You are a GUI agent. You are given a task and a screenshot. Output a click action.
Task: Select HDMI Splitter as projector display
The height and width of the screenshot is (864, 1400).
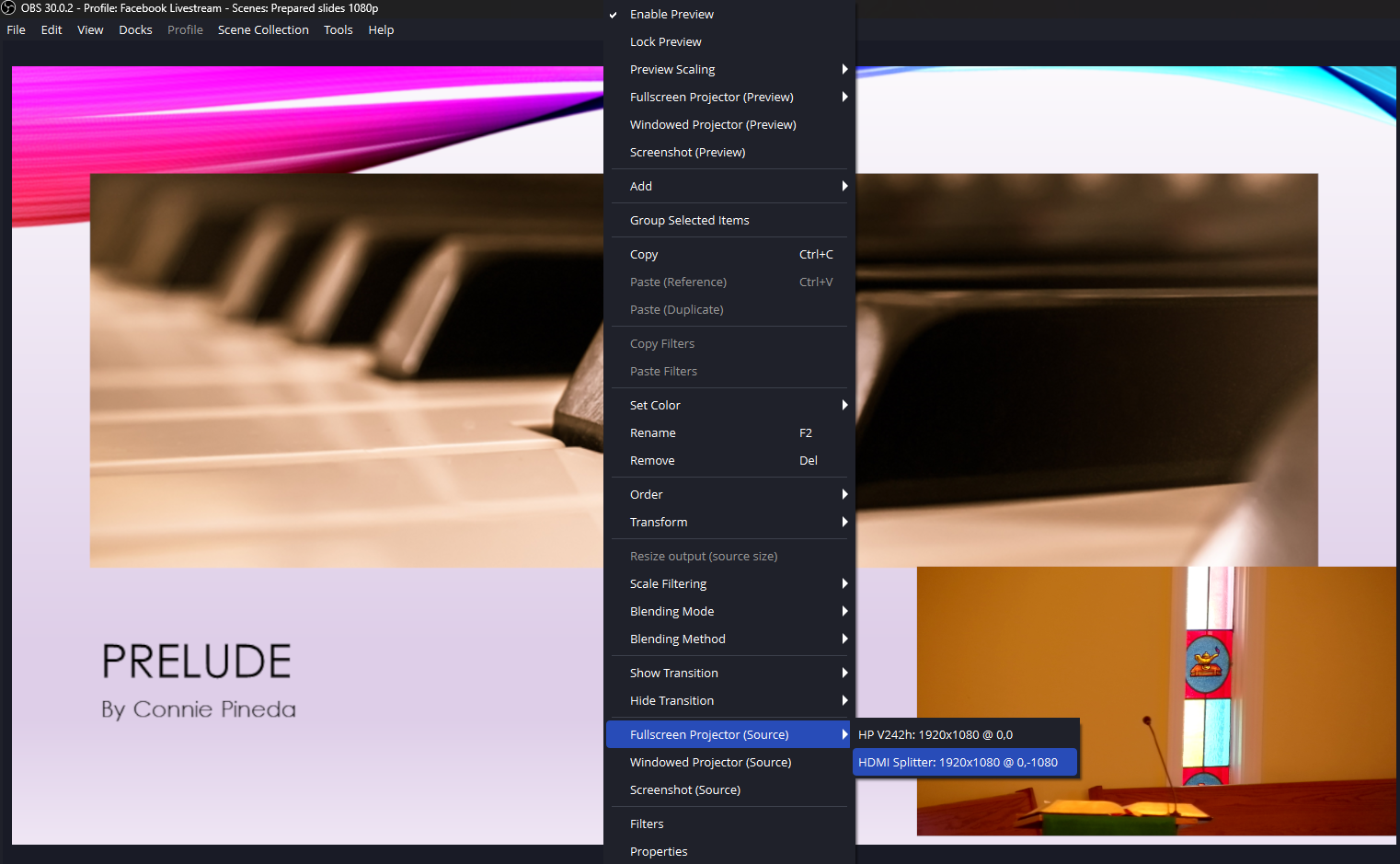tap(964, 762)
